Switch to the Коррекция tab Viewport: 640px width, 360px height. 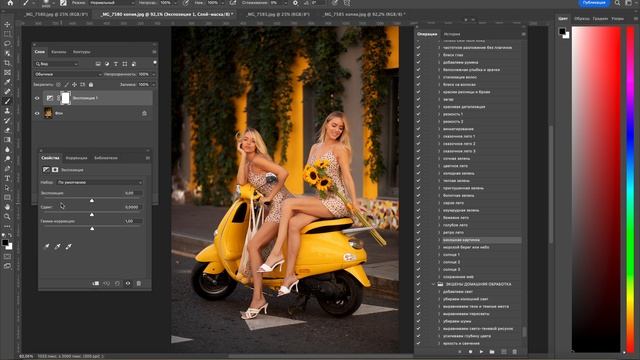(76, 158)
